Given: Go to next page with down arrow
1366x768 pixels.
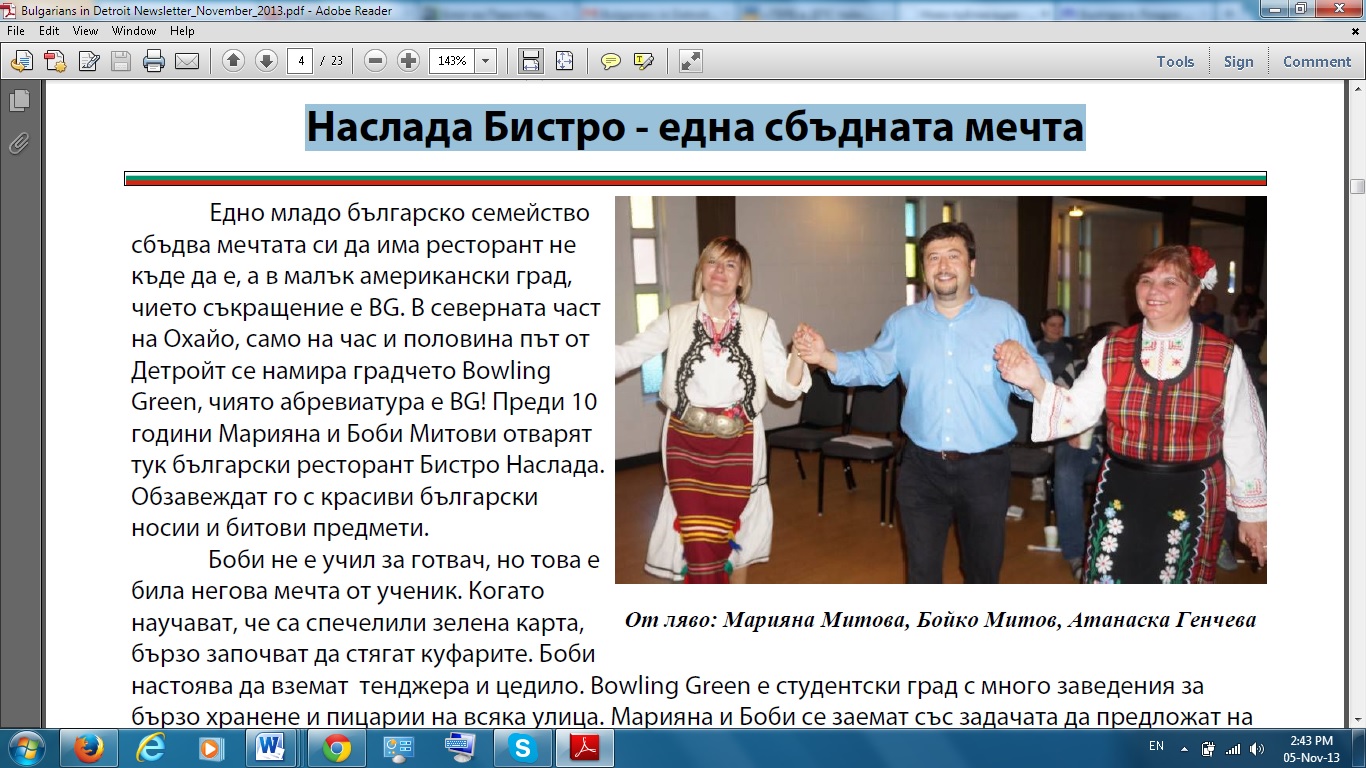Looking at the screenshot, I should click(x=266, y=61).
